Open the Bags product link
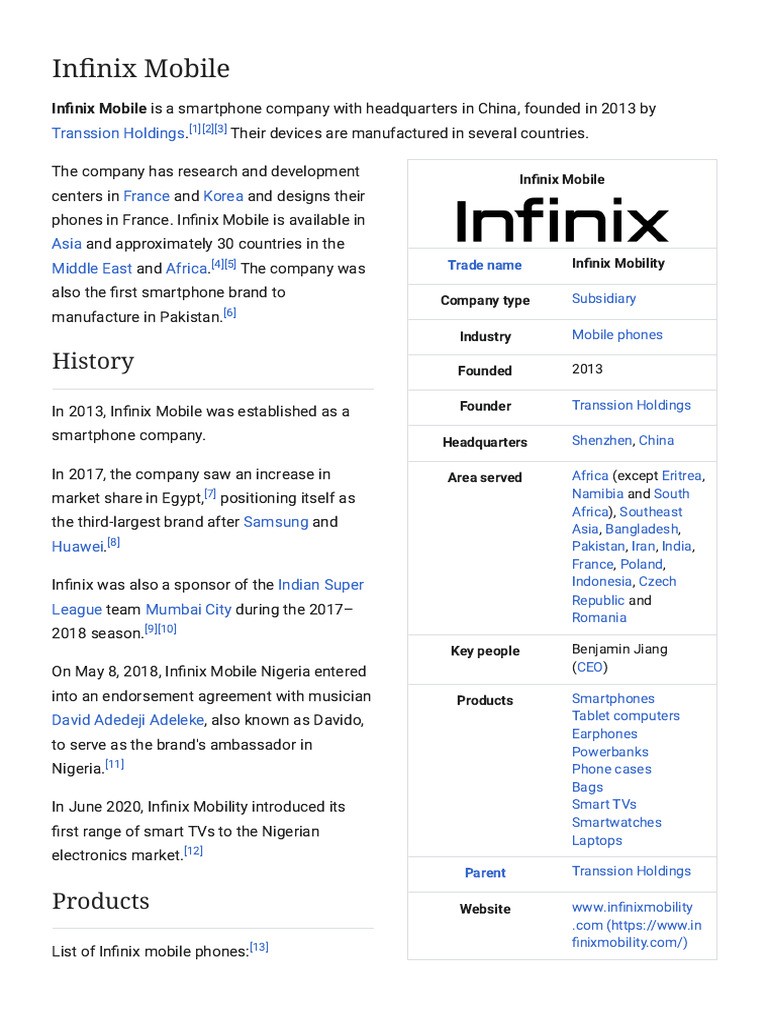The image size is (768, 1024). [588, 788]
